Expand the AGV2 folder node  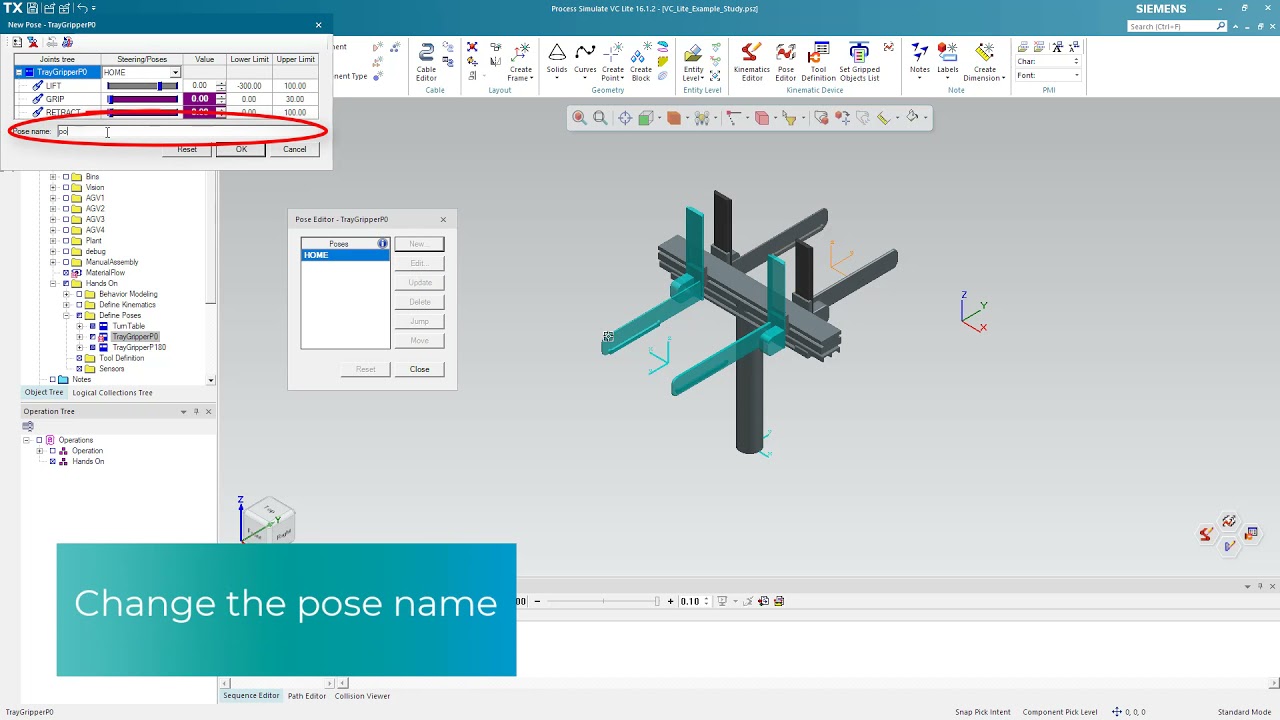pyautogui.click(x=53, y=209)
